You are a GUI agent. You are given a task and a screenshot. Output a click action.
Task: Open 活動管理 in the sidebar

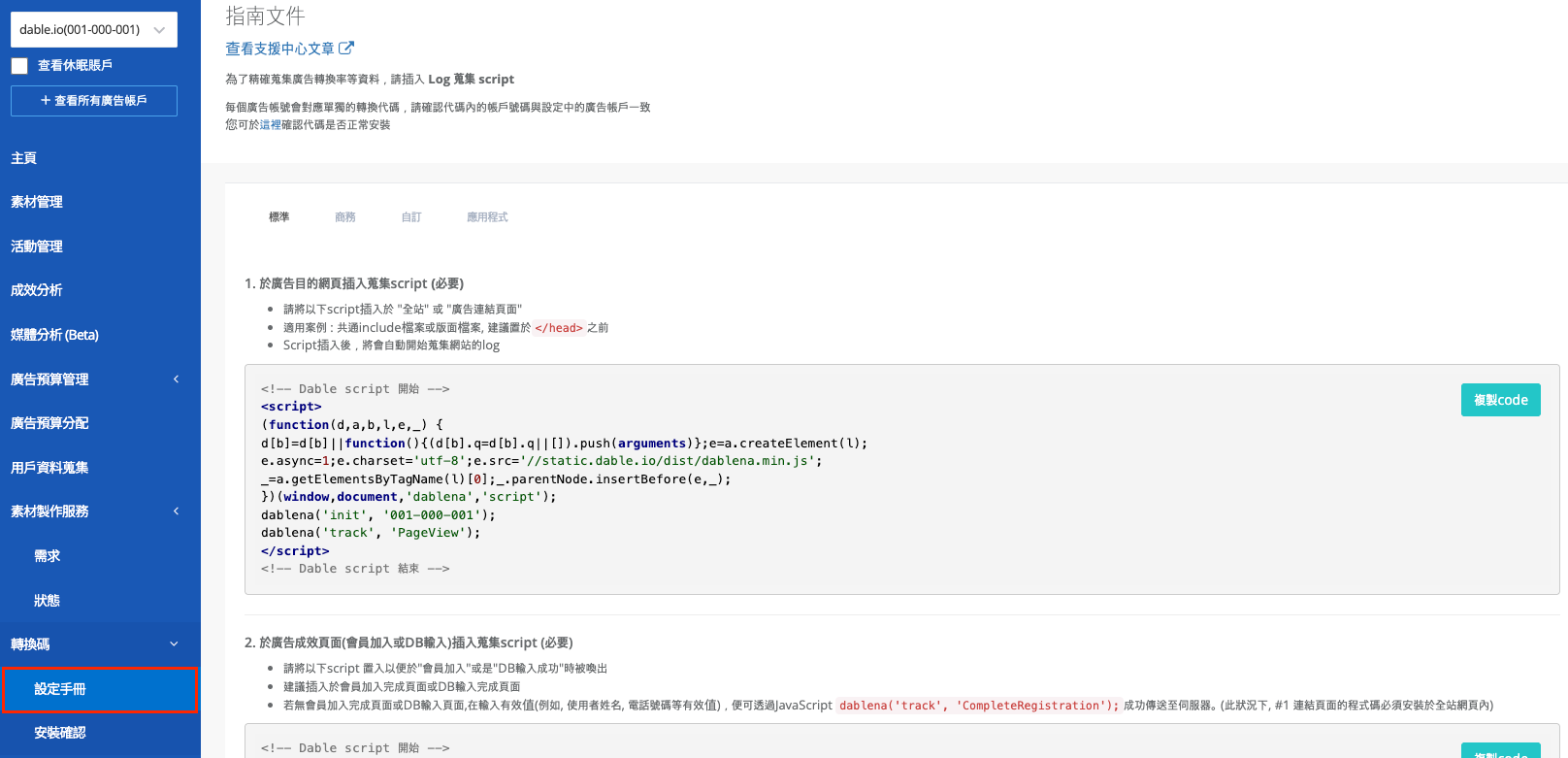(37, 247)
